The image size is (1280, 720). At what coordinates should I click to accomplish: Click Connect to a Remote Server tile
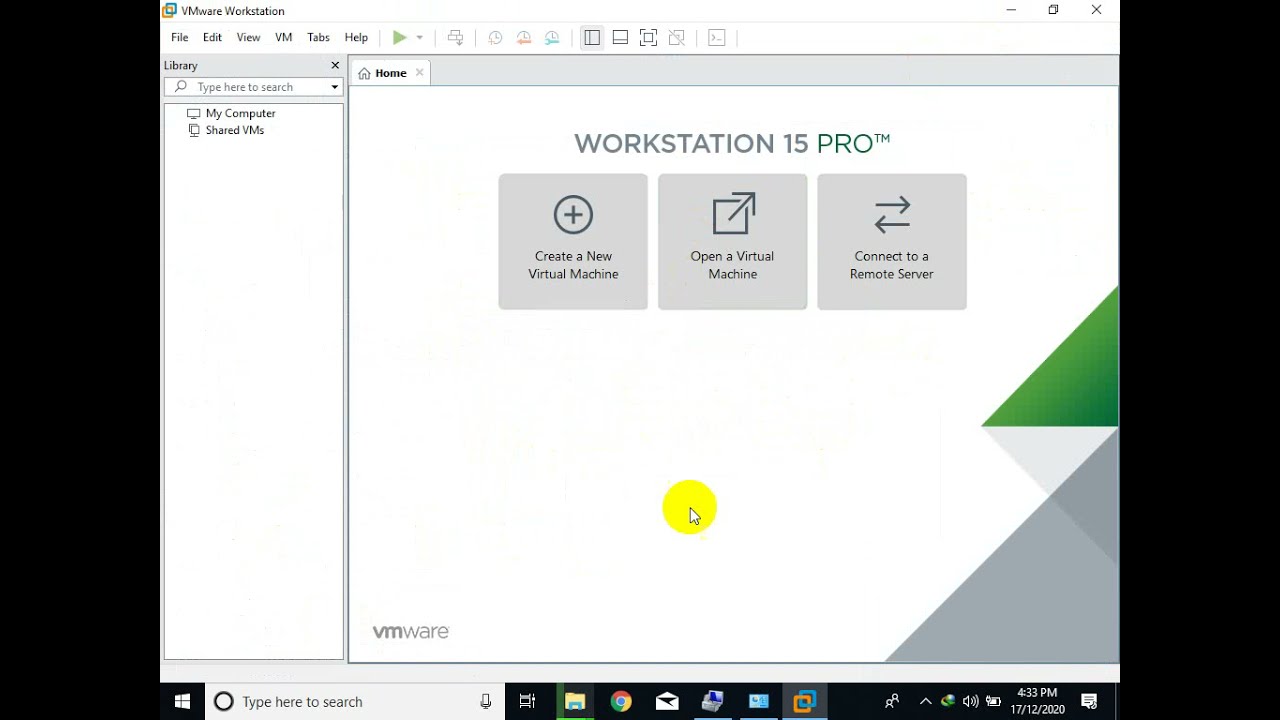point(892,242)
